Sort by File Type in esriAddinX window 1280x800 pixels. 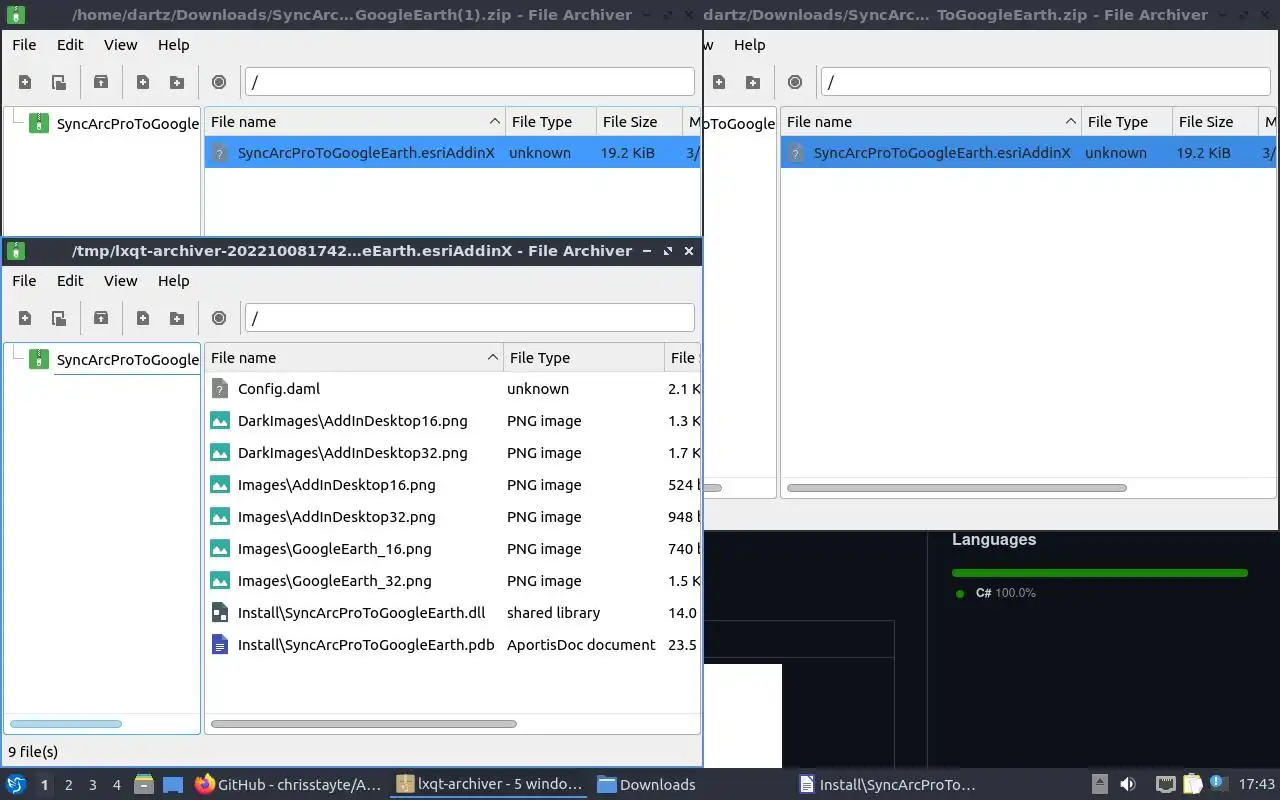(584, 358)
